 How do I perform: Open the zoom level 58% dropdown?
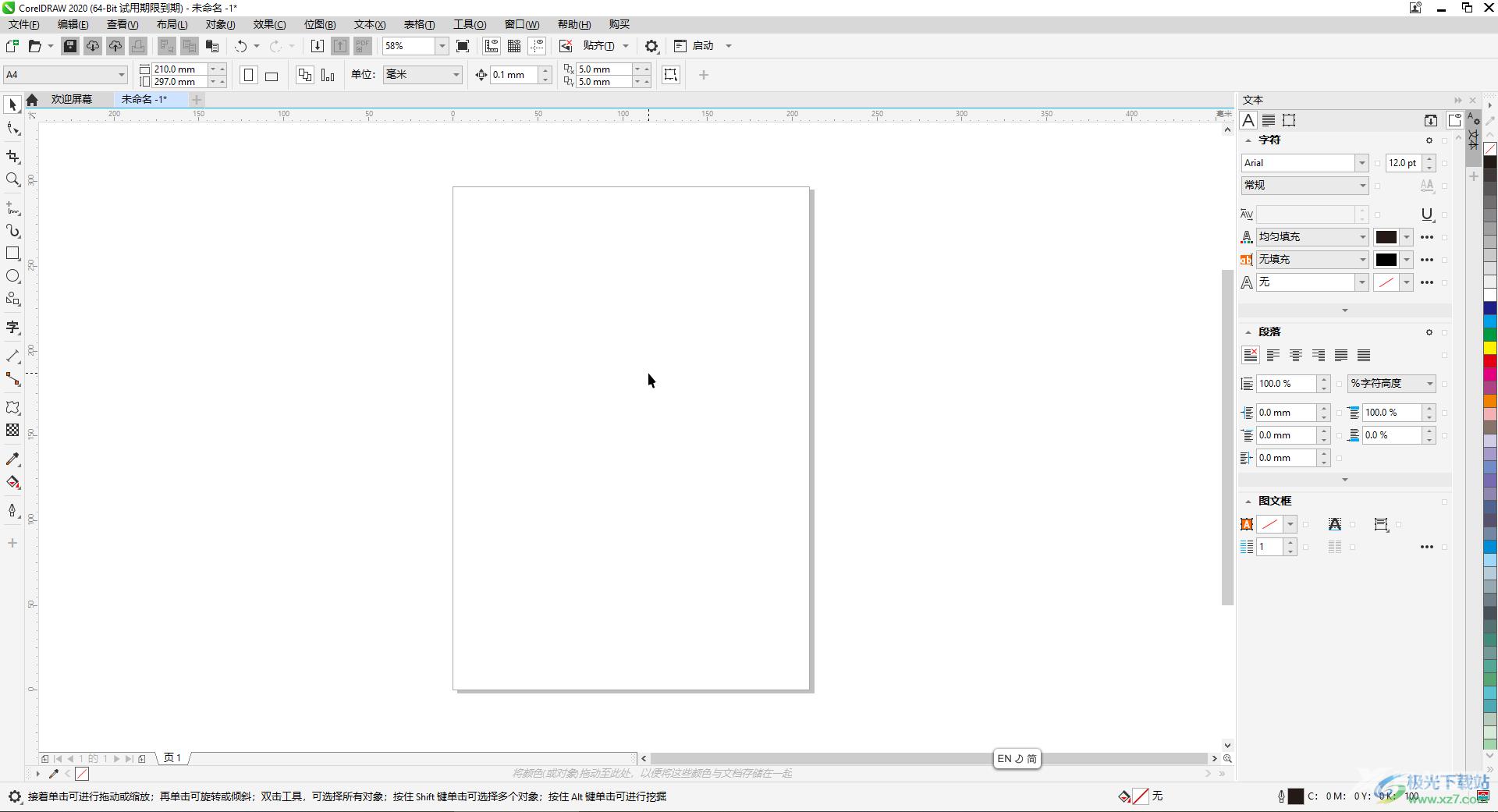[x=442, y=46]
